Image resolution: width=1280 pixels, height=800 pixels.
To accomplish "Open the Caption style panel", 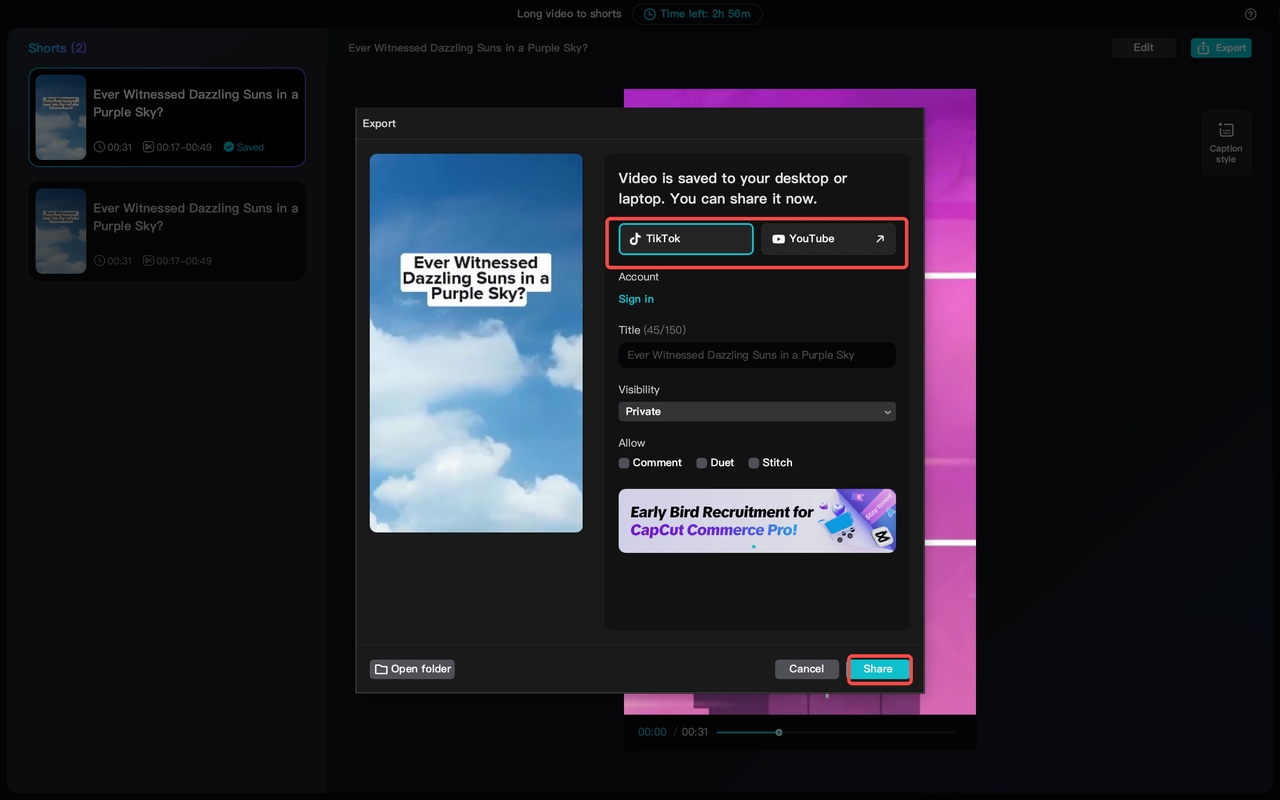I will pyautogui.click(x=1225, y=140).
